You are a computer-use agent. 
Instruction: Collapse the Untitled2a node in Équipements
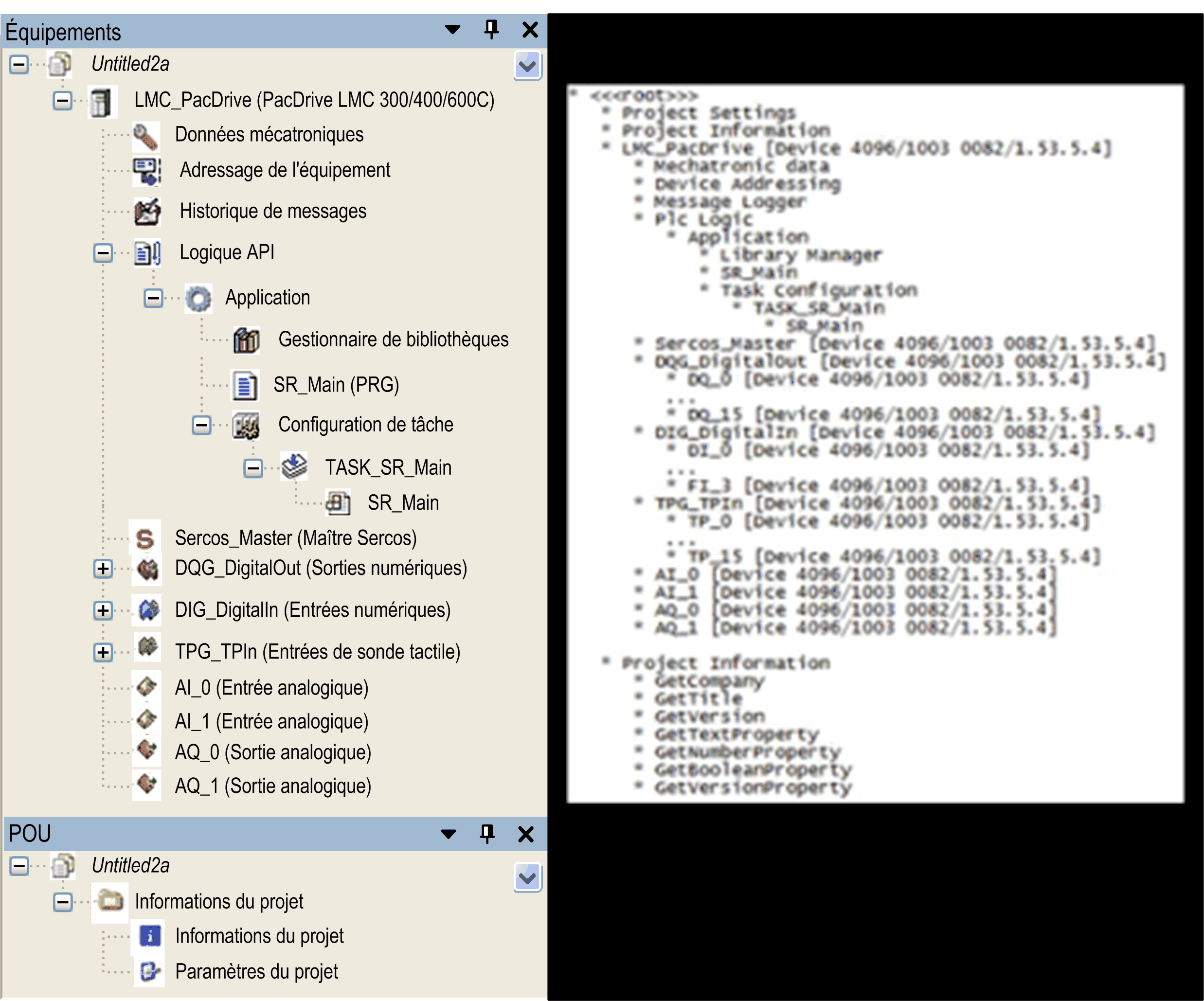point(19,64)
